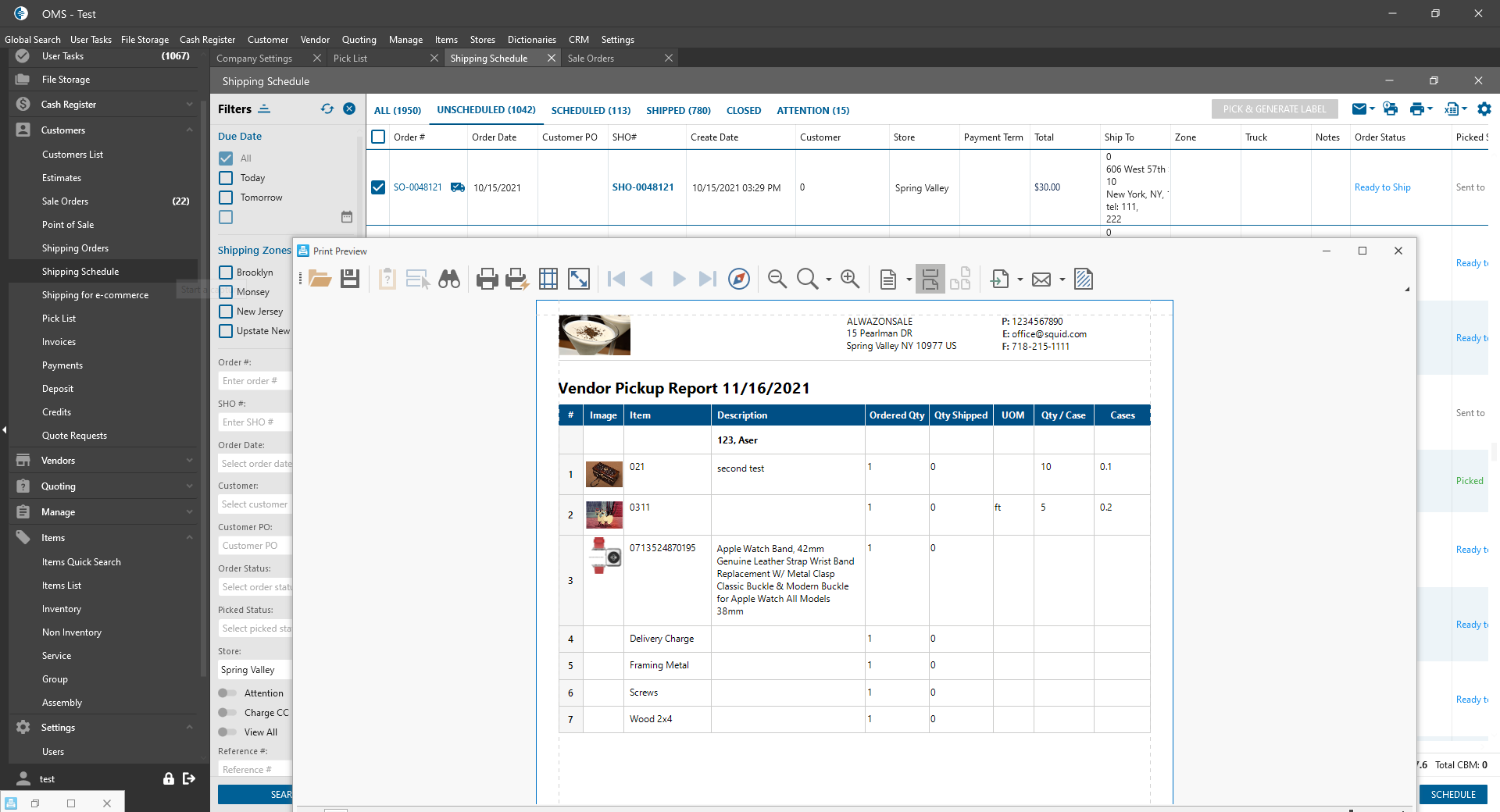Check the Brooklyn shipping zone checkbox

click(226, 272)
